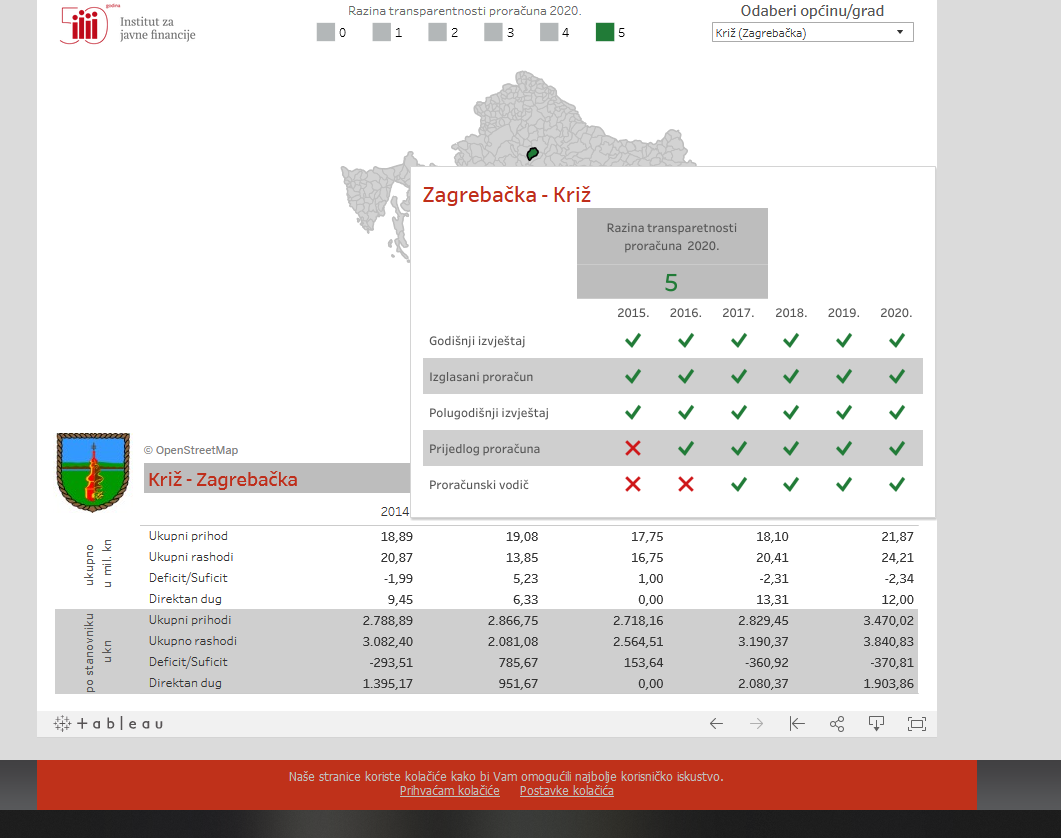Select the gray level 0 legend swatch
The image size is (1061, 838).
pyautogui.click(x=326, y=32)
